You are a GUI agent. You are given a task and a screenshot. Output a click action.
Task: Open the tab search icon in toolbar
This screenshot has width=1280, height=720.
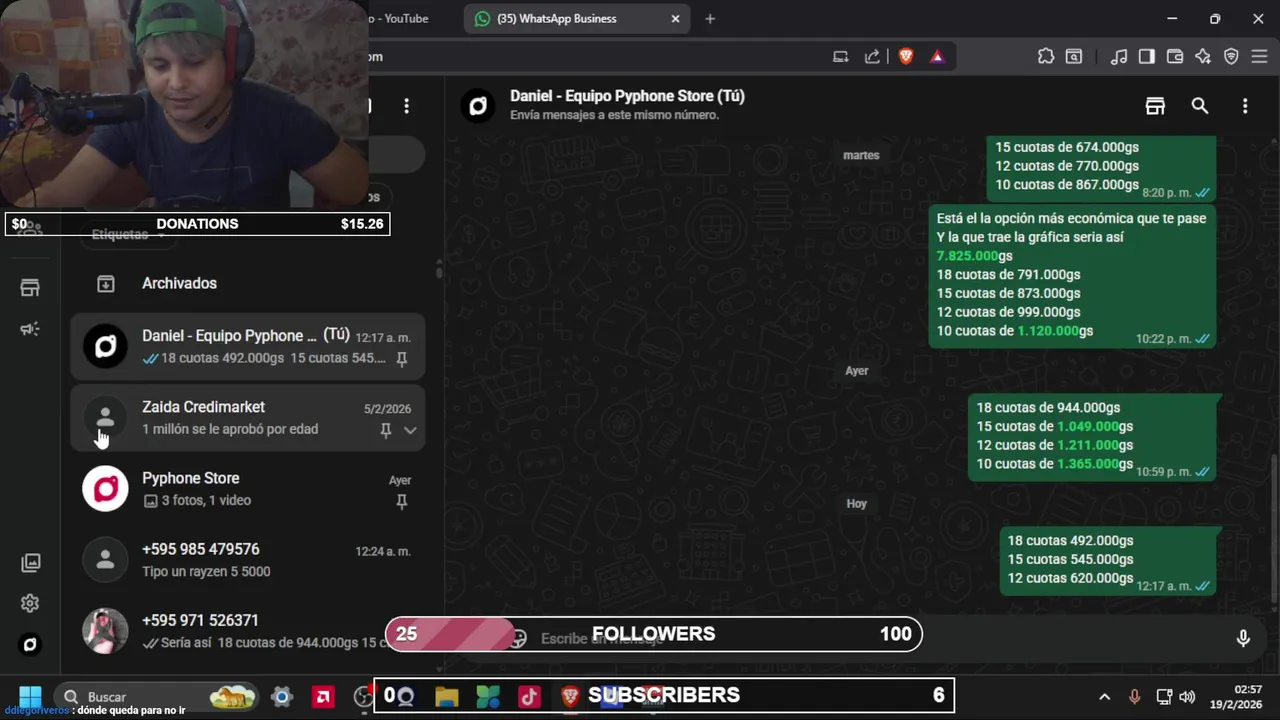coord(1074,57)
